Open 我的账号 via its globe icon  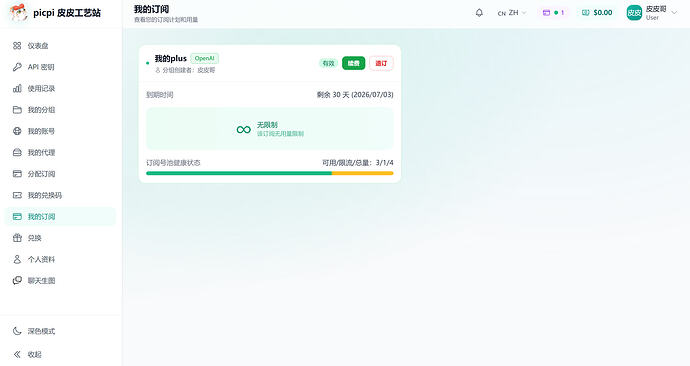[17, 131]
